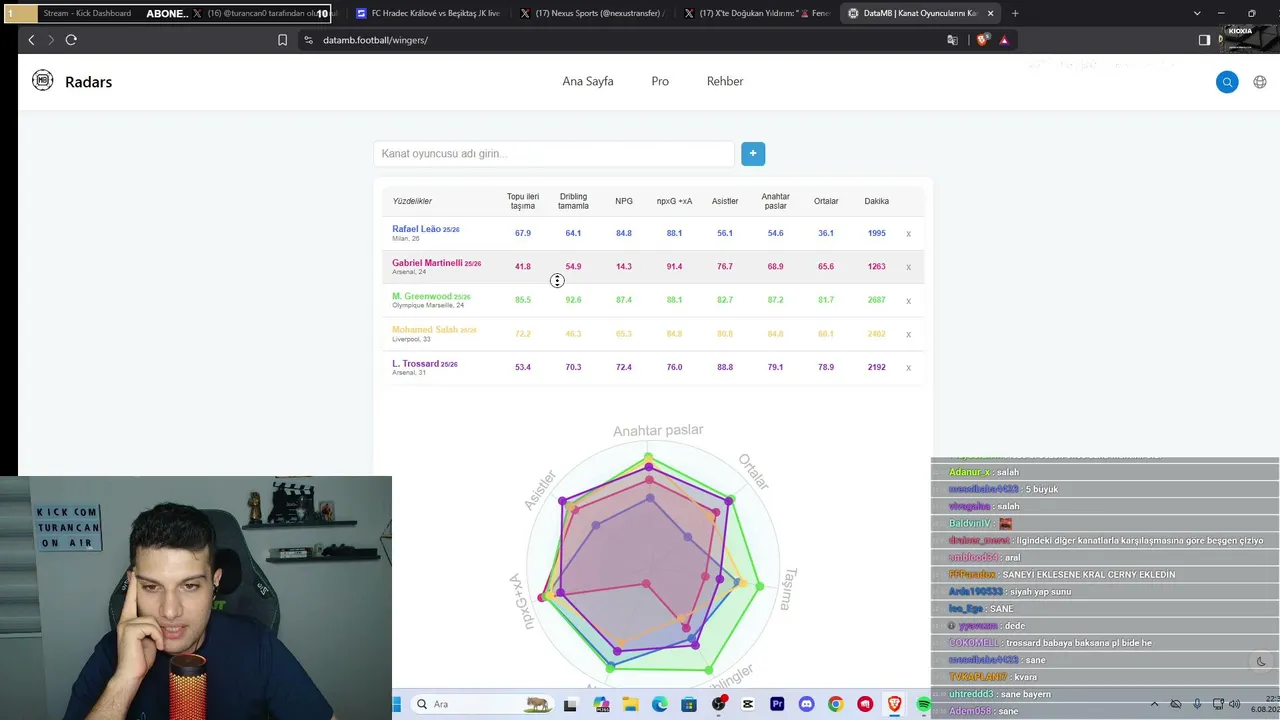Open the blue search icon in header
The width and height of the screenshot is (1280, 720).
click(x=1227, y=82)
